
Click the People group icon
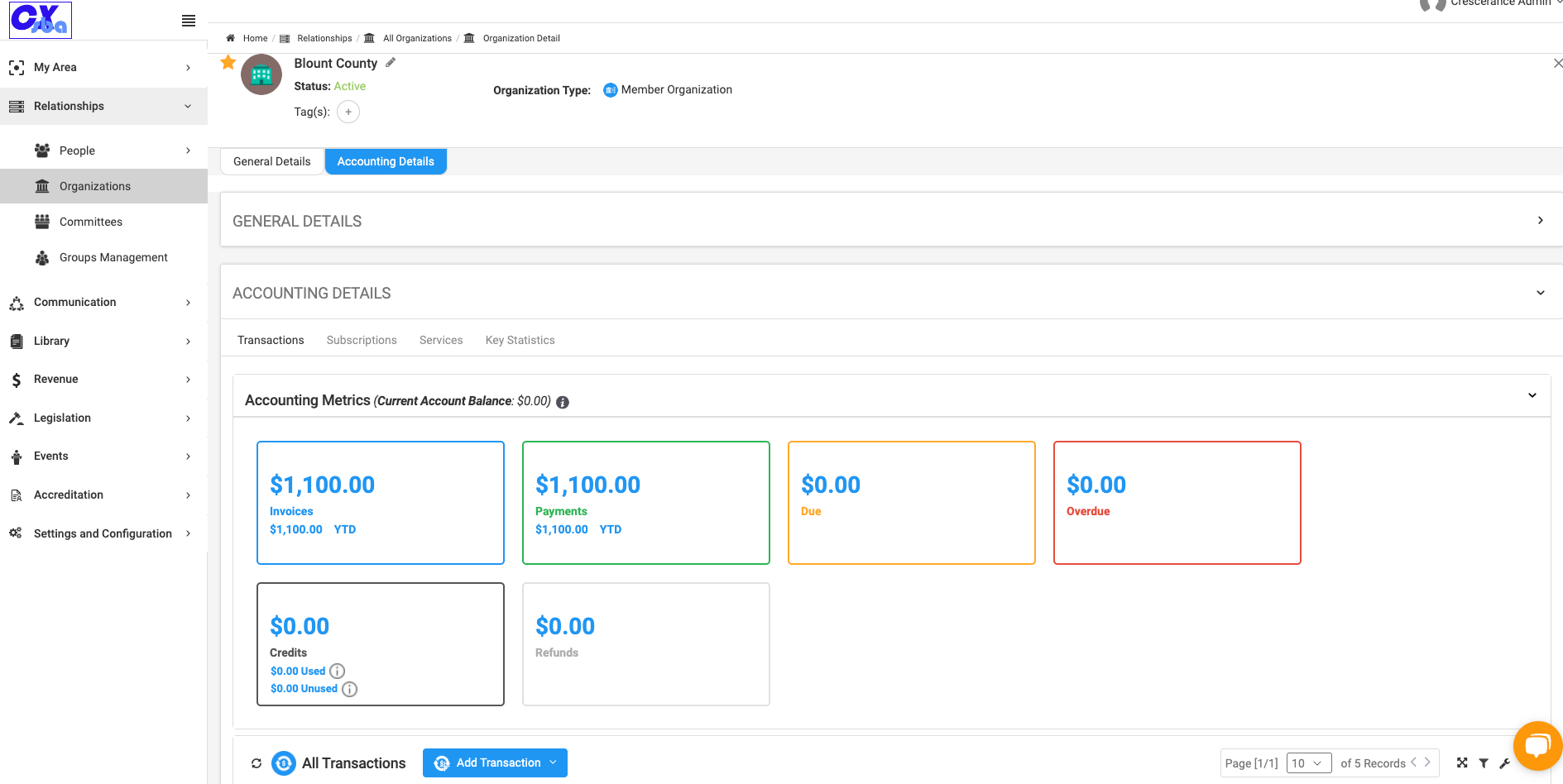click(x=42, y=151)
